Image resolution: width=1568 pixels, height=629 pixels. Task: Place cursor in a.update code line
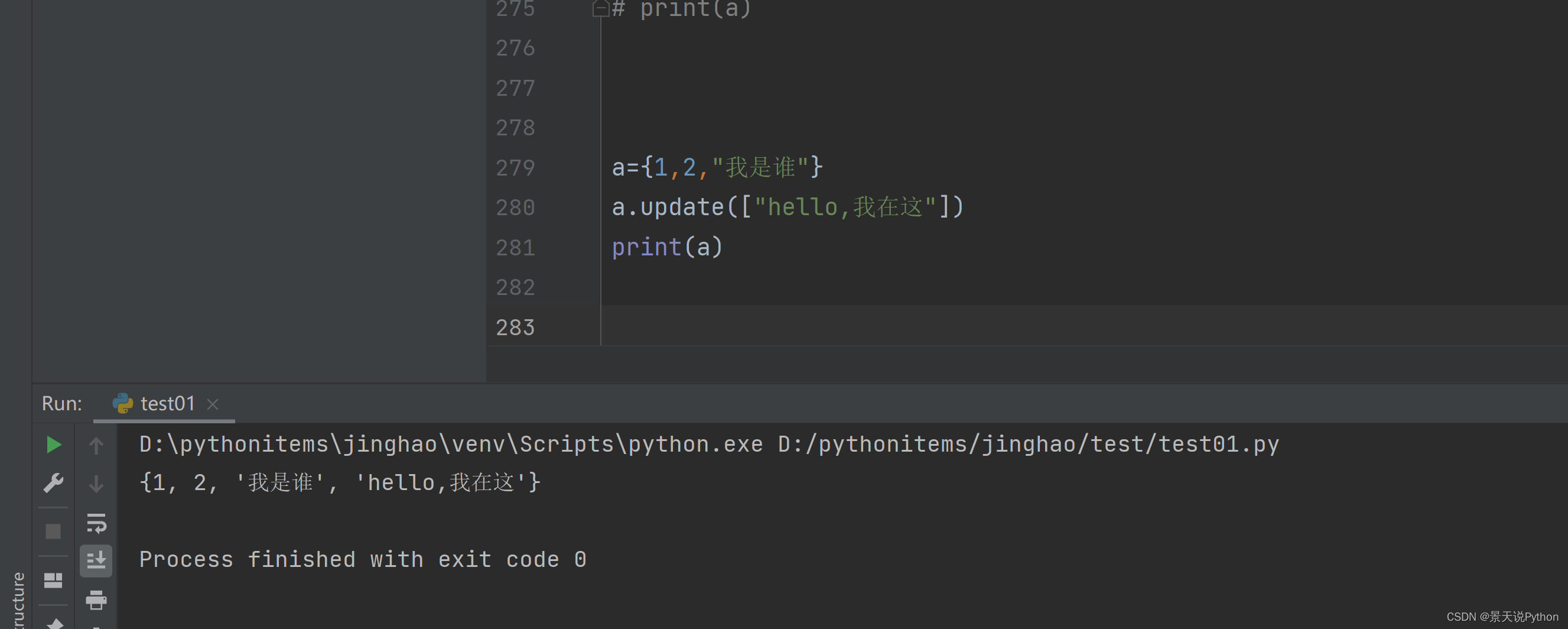(x=788, y=207)
